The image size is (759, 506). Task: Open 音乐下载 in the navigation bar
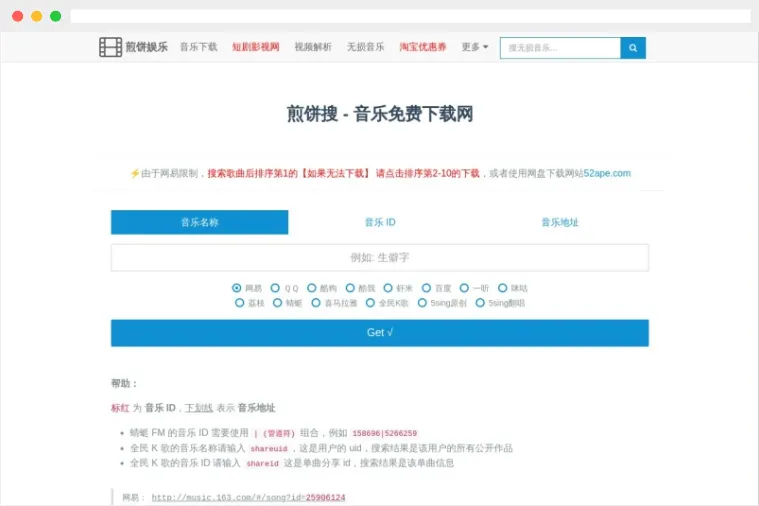point(198,47)
